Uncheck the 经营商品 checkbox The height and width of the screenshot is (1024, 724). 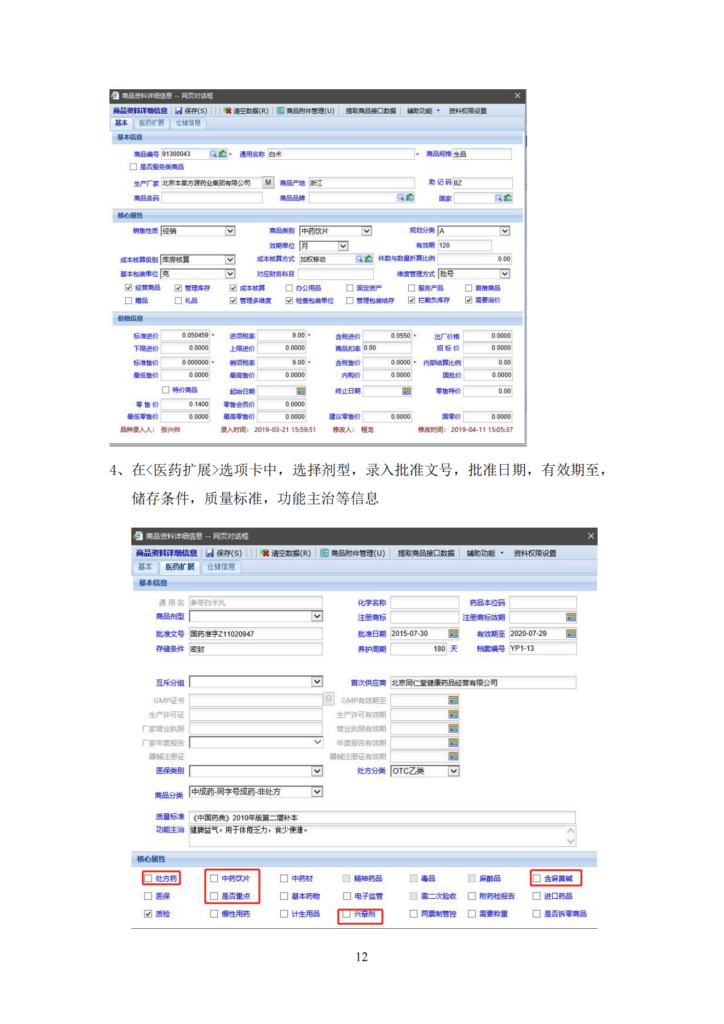pyautogui.click(x=128, y=288)
